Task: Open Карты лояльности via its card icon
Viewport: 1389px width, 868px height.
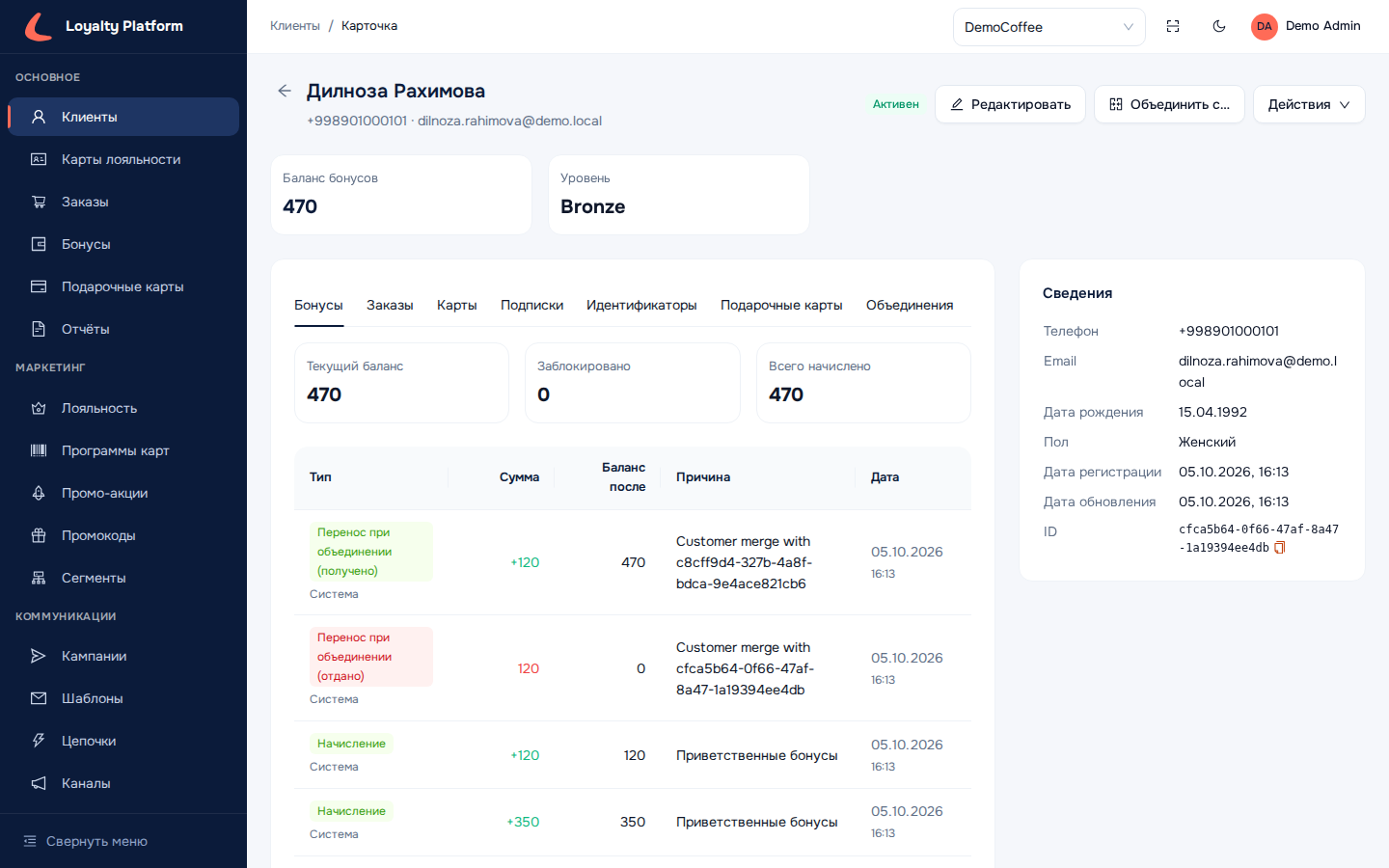Action: point(39,159)
